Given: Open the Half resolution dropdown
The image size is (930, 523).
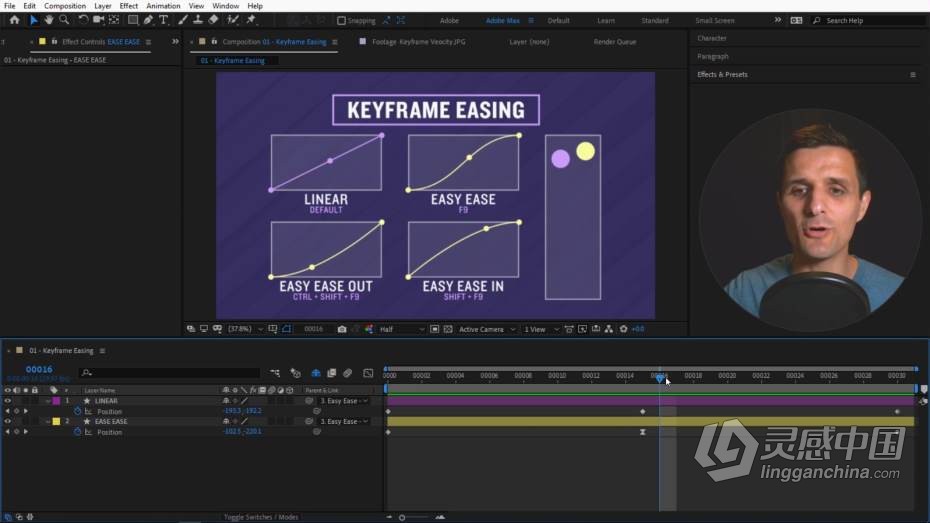Looking at the screenshot, I should pyautogui.click(x=402, y=329).
